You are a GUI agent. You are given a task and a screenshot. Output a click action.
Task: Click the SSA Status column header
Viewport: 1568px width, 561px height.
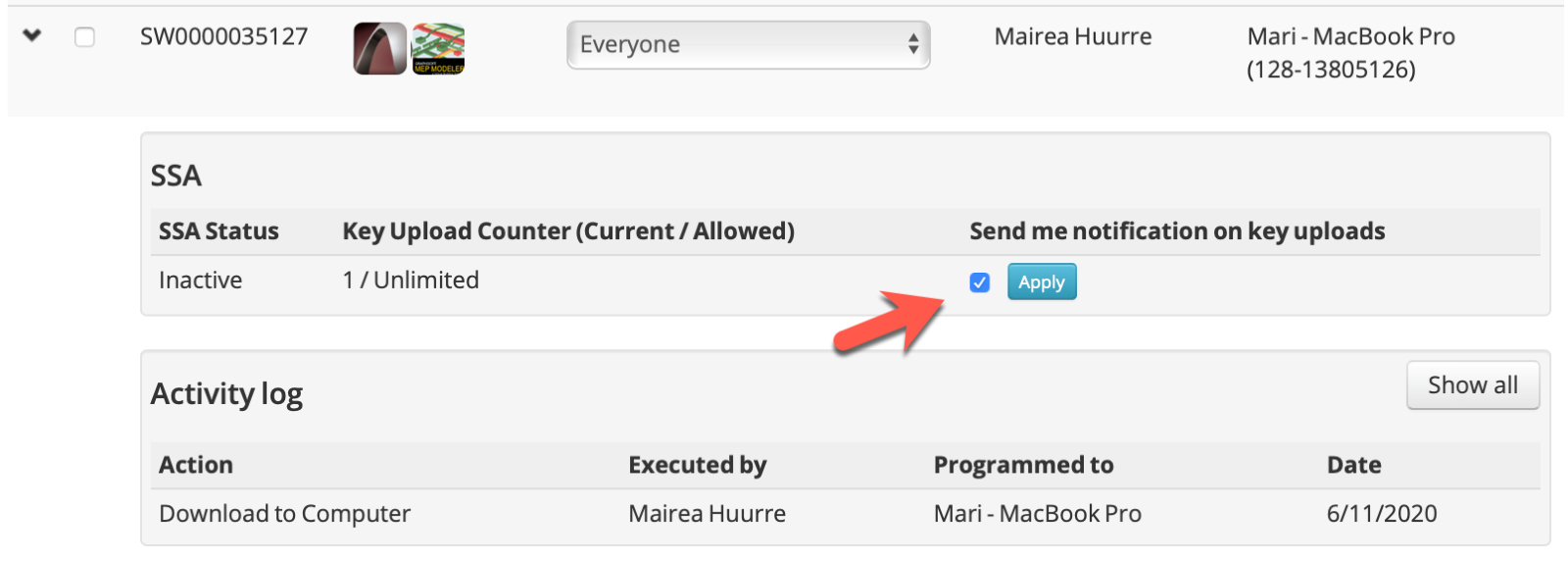tap(219, 231)
